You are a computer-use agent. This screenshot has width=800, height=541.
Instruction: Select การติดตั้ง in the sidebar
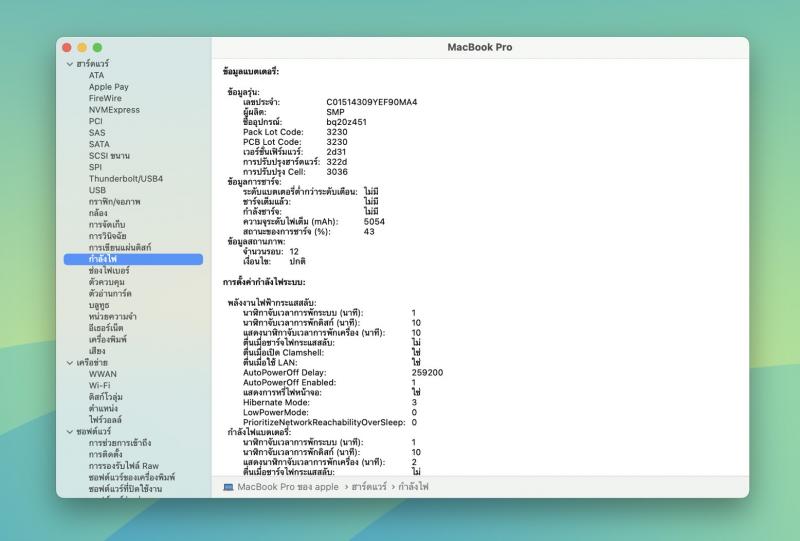point(106,454)
